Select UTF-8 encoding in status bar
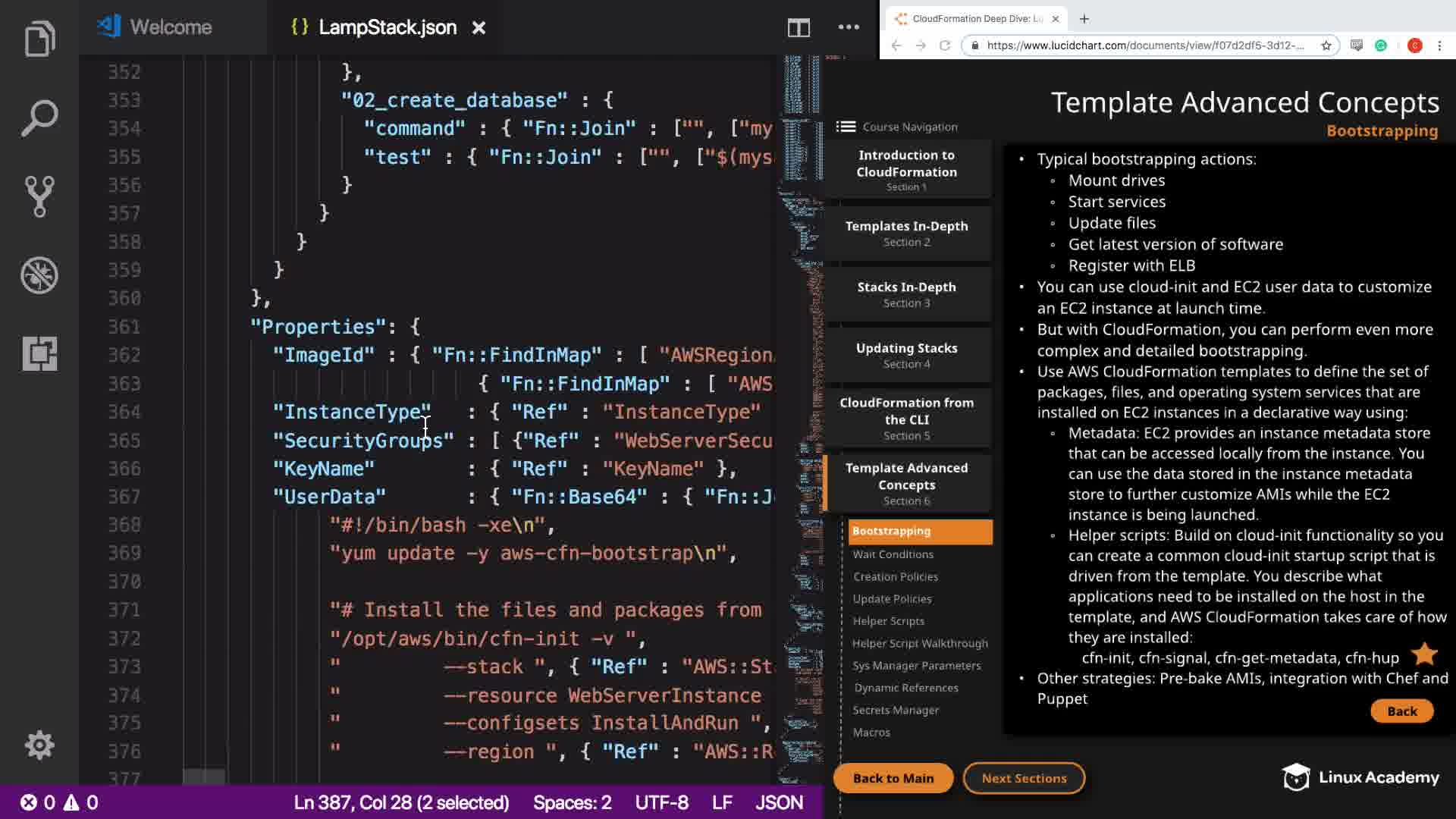Screen dimensions: 1456x819 (661, 802)
